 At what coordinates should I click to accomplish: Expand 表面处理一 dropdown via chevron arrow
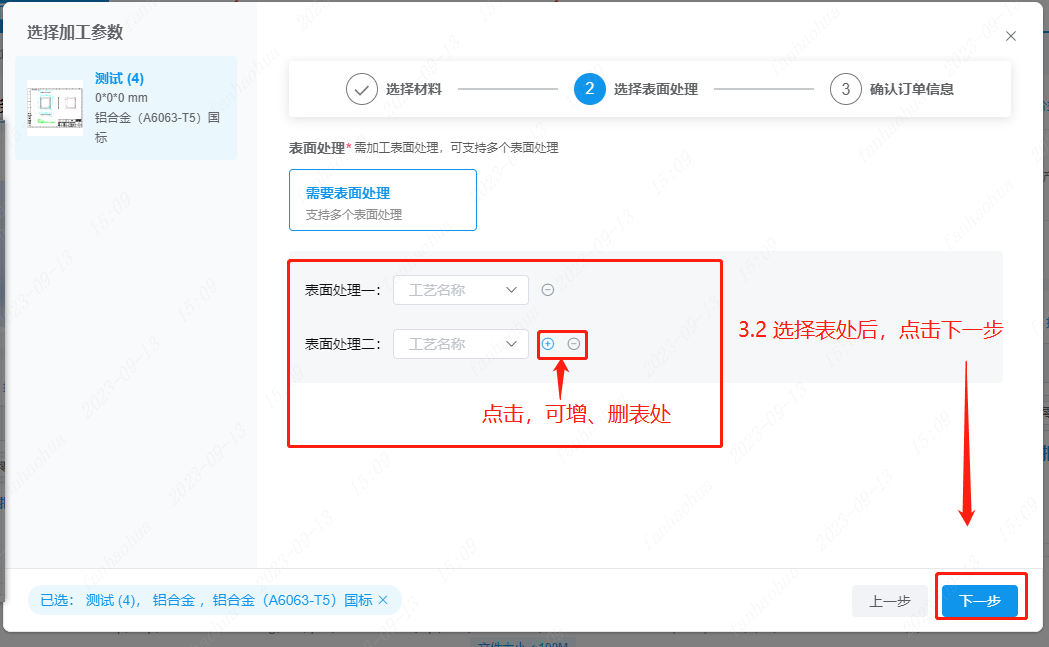pos(512,290)
